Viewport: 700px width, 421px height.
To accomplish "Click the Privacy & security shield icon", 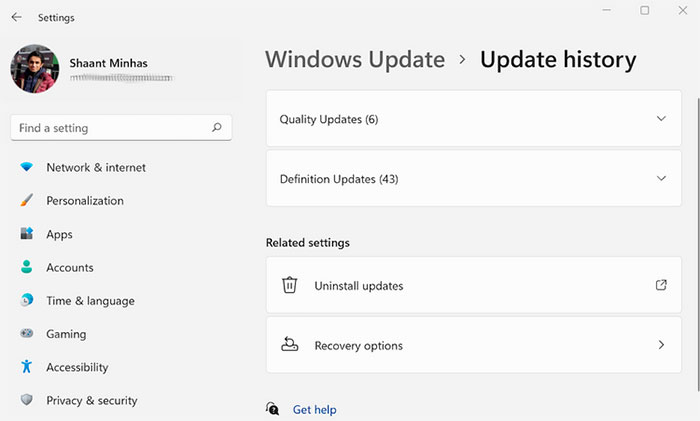I will tap(27, 401).
